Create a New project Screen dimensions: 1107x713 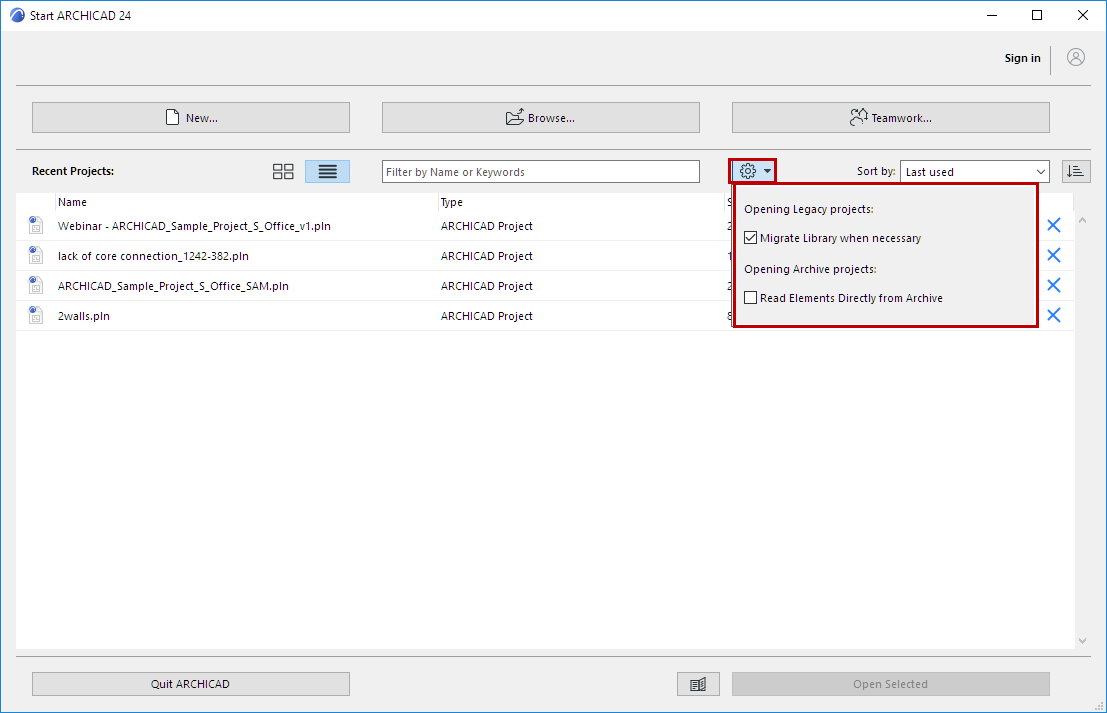click(x=191, y=117)
